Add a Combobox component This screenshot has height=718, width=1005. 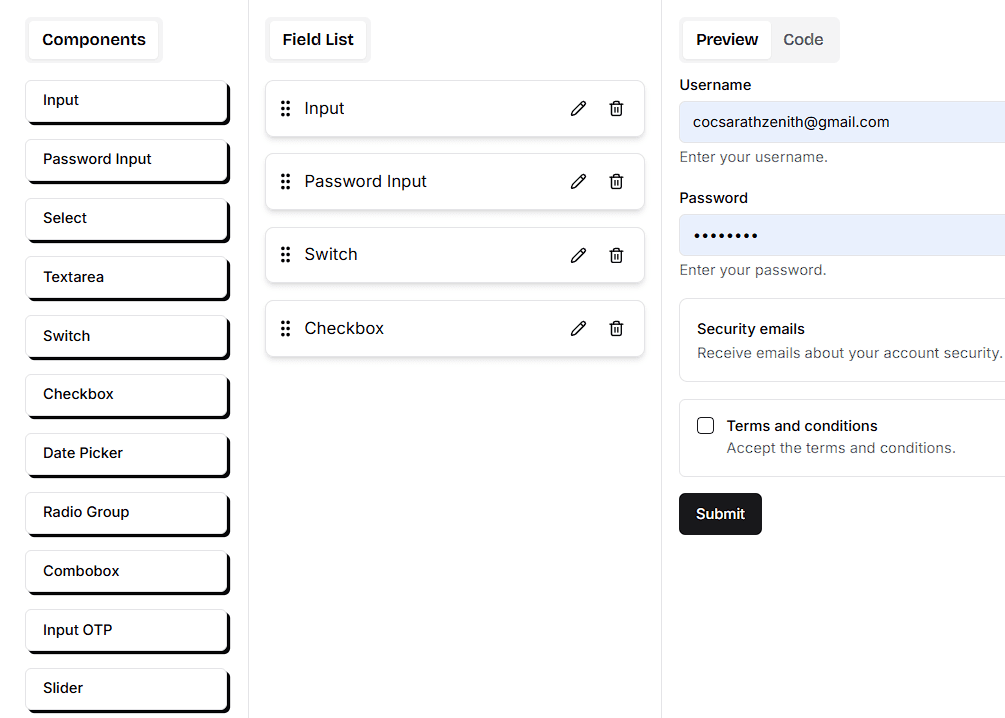[x=127, y=571]
